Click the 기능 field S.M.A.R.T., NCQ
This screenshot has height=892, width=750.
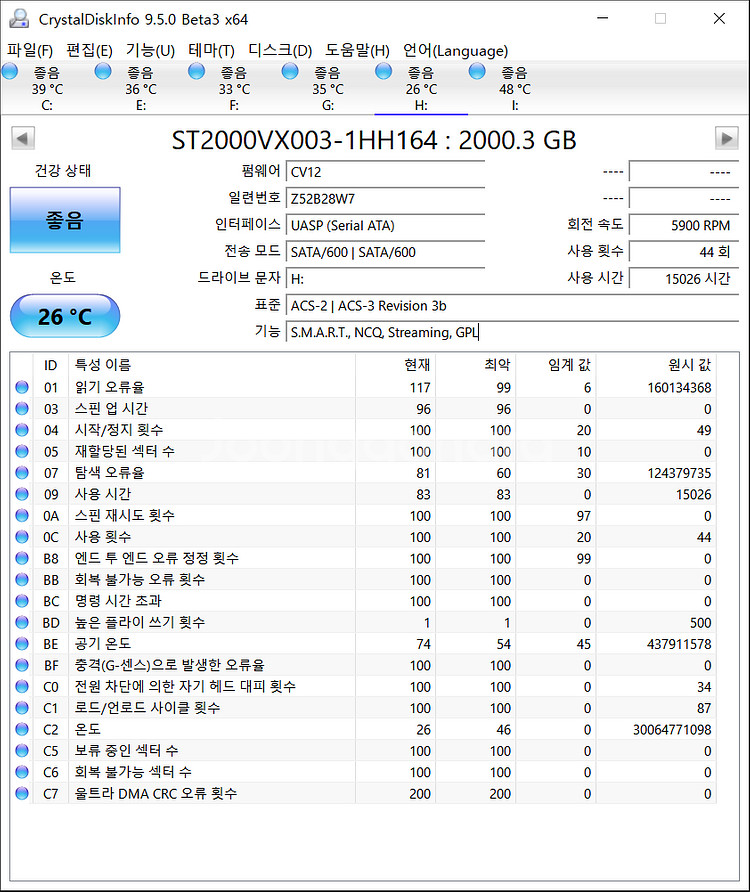pos(512,333)
